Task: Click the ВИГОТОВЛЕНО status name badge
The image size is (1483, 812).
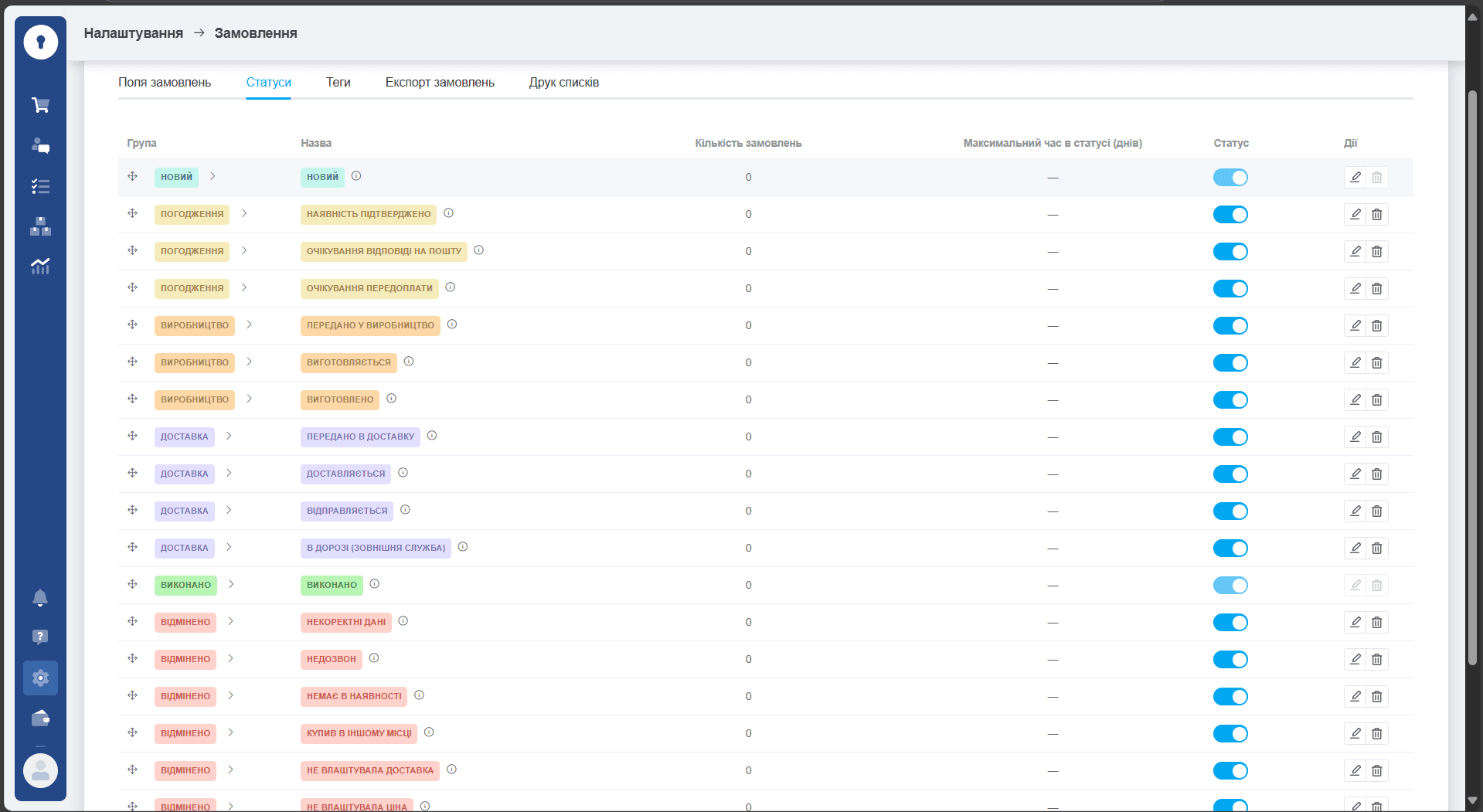Action: (340, 399)
